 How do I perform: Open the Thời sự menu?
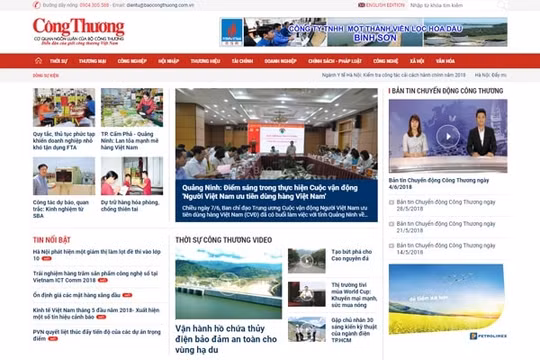click(x=59, y=61)
